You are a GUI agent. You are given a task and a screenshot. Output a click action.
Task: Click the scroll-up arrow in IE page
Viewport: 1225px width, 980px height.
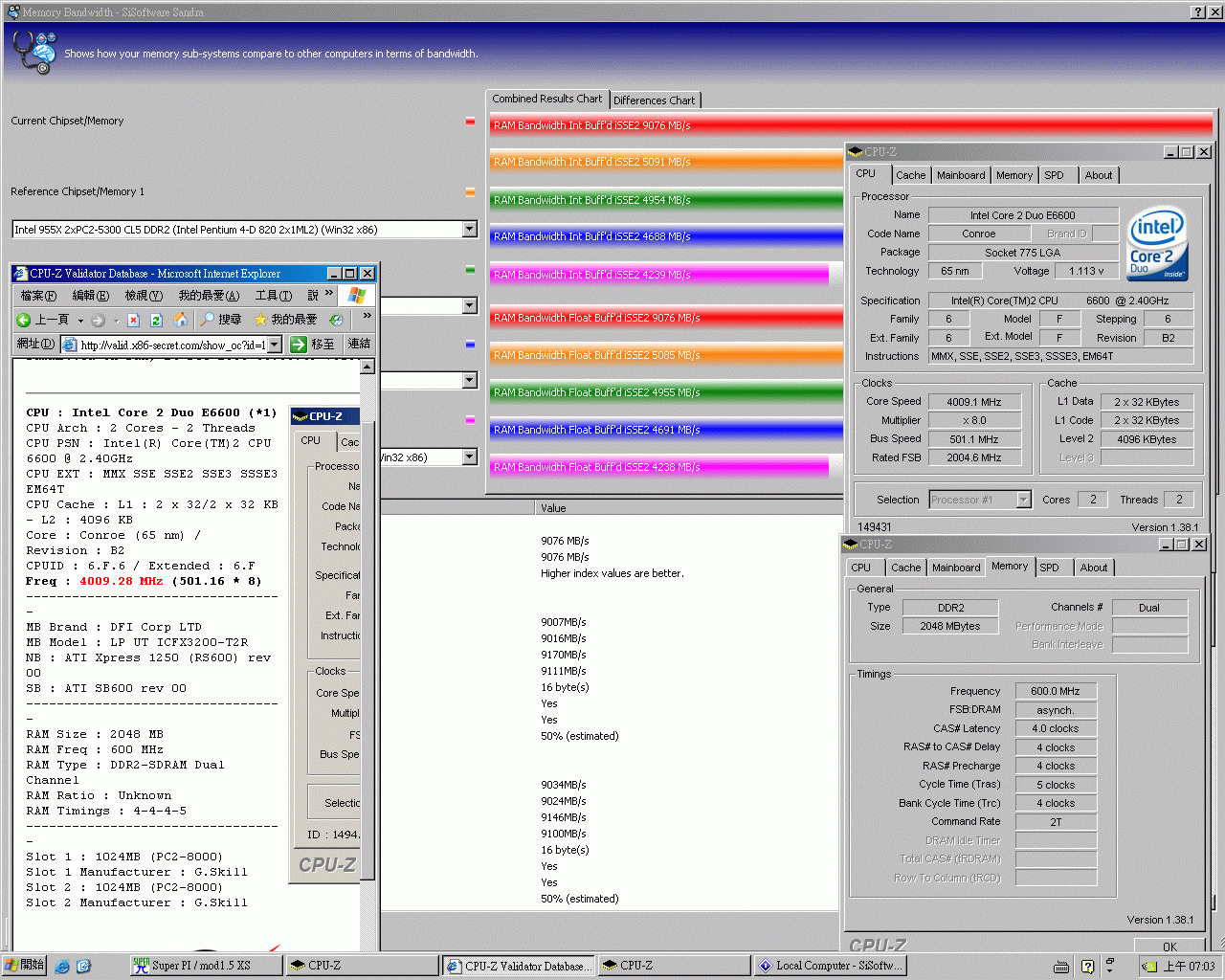[367, 367]
